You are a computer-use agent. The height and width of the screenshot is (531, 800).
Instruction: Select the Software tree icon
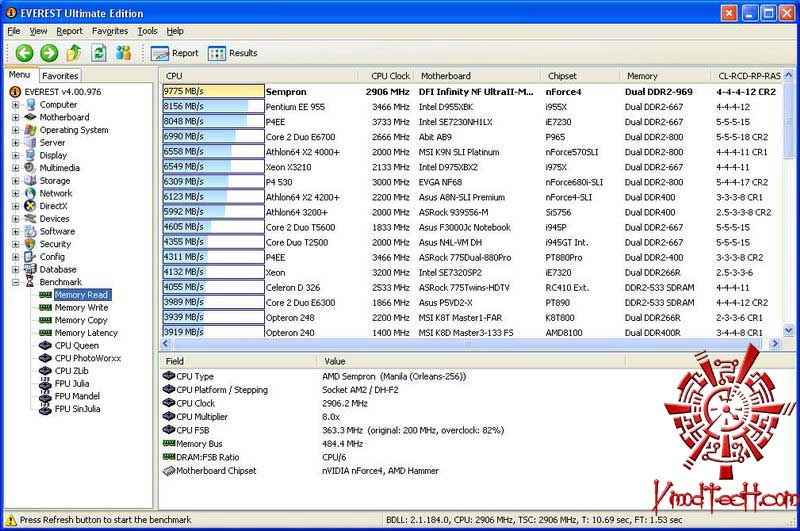click(31, 232)
